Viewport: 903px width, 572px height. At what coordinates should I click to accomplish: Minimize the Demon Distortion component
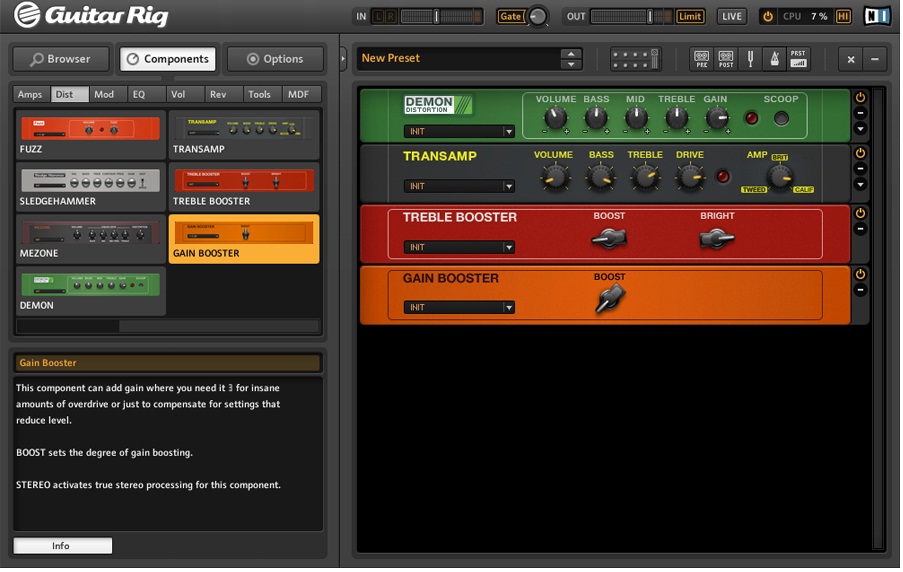860,113
